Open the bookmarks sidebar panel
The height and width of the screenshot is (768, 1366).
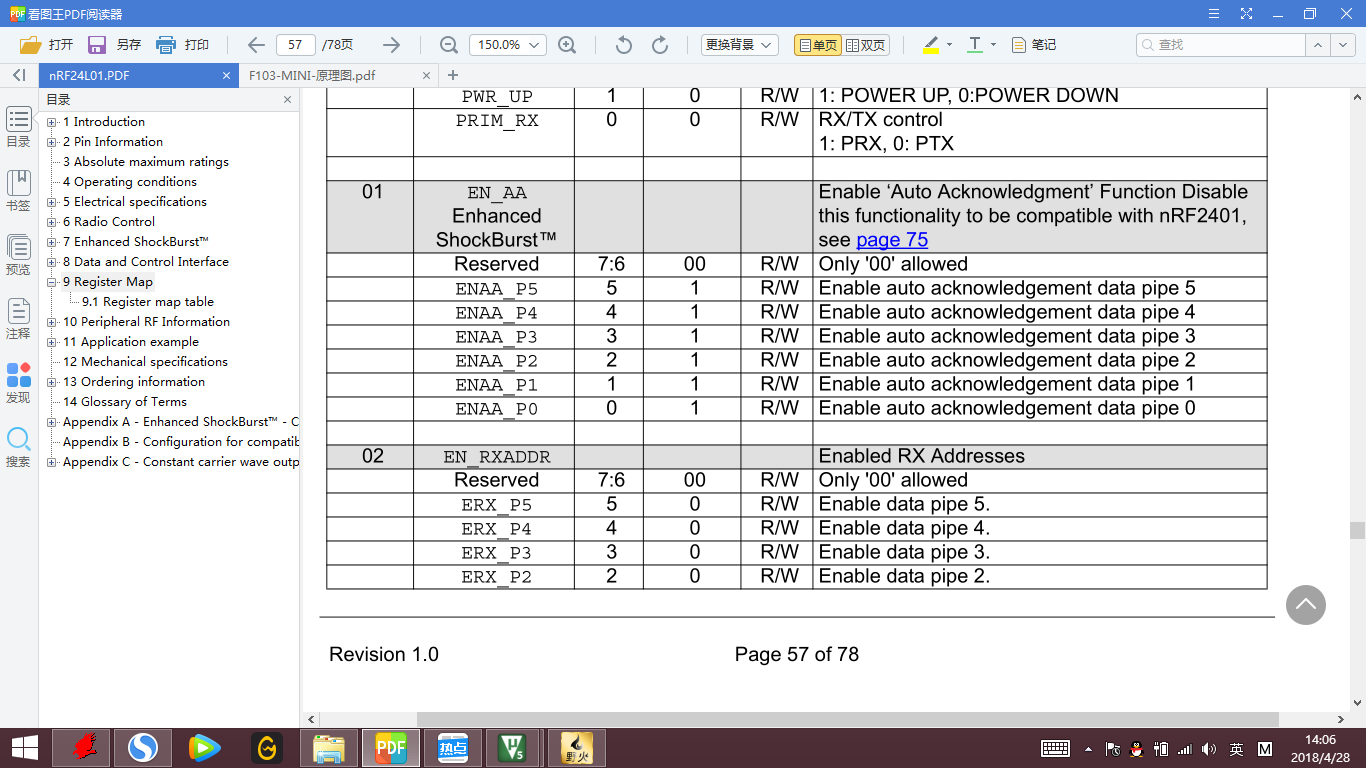point(18,190)
